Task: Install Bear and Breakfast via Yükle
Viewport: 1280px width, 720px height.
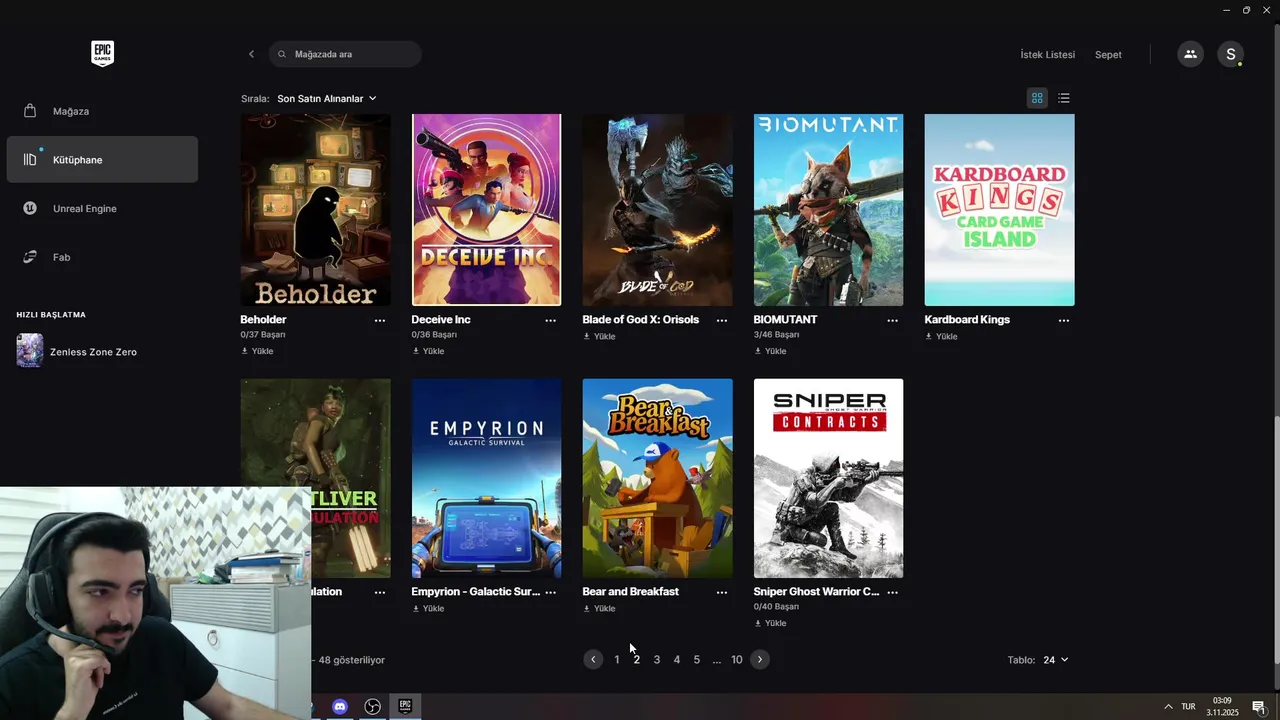Action: (x=599, y=608)
